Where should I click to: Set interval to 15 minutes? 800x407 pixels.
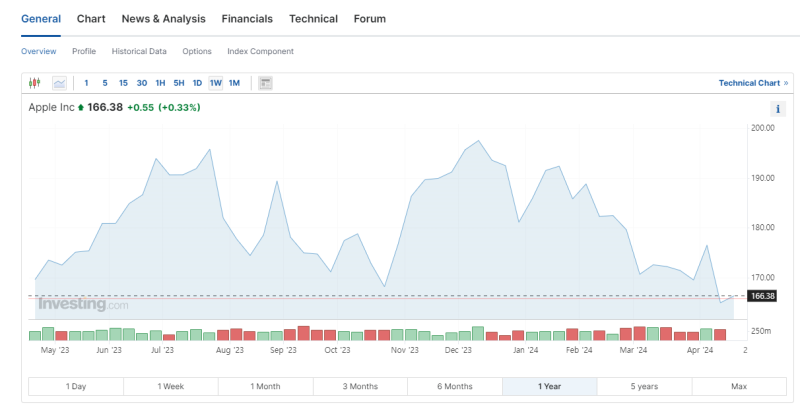(x=123, y=83)
